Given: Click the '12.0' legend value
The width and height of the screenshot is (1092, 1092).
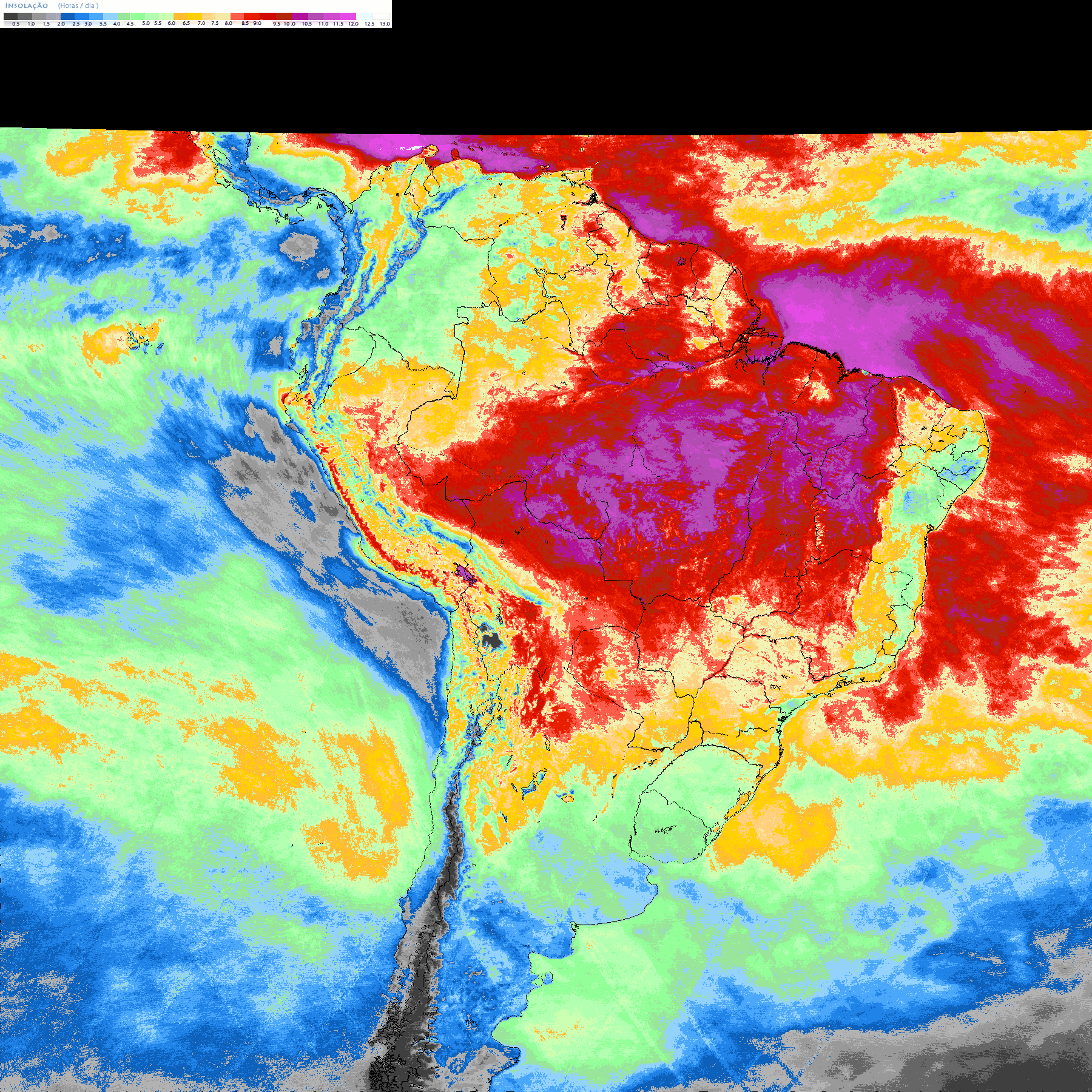Looking at the screenshot, I should (x=353, y=24).
